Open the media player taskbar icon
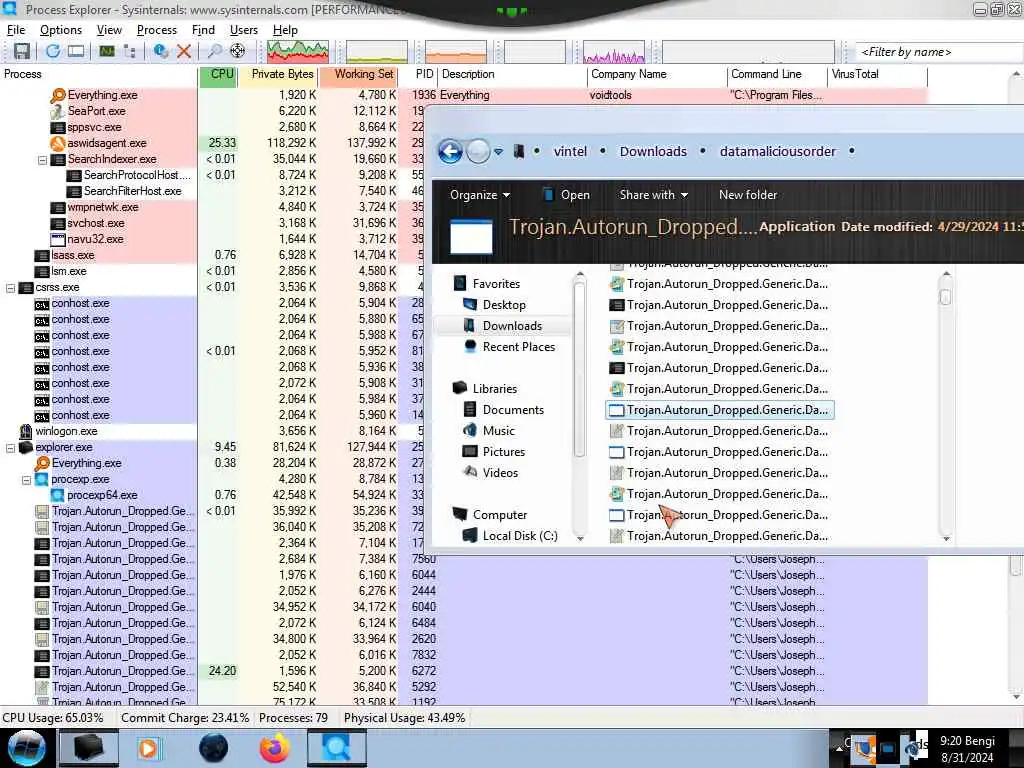The width and height of the screenshot is (1024, 768). (x=150, y=748)
